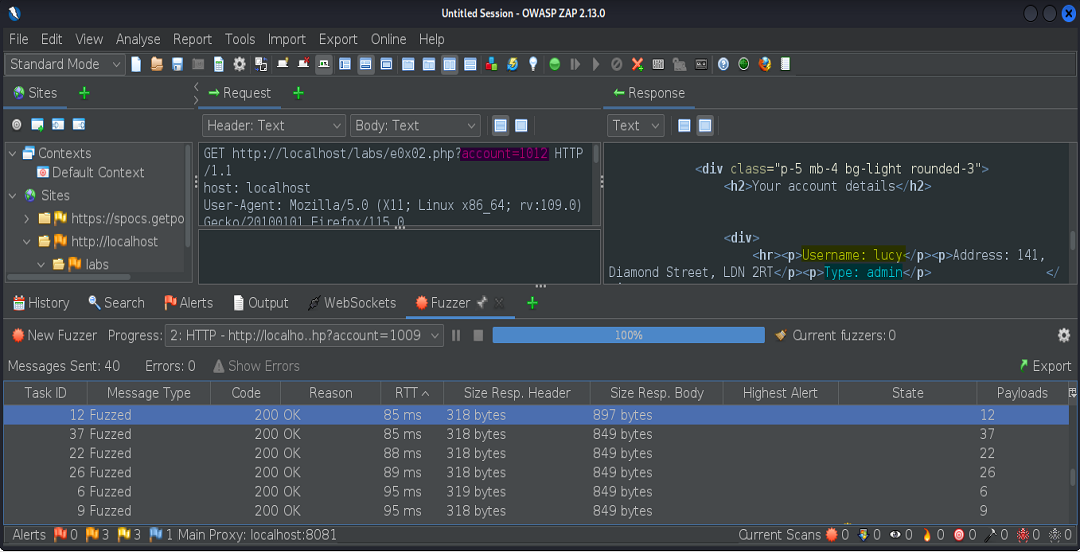Toggle the Full Layout button
1080x553 pixels.
pyautogui.click(x=386, y=65)
